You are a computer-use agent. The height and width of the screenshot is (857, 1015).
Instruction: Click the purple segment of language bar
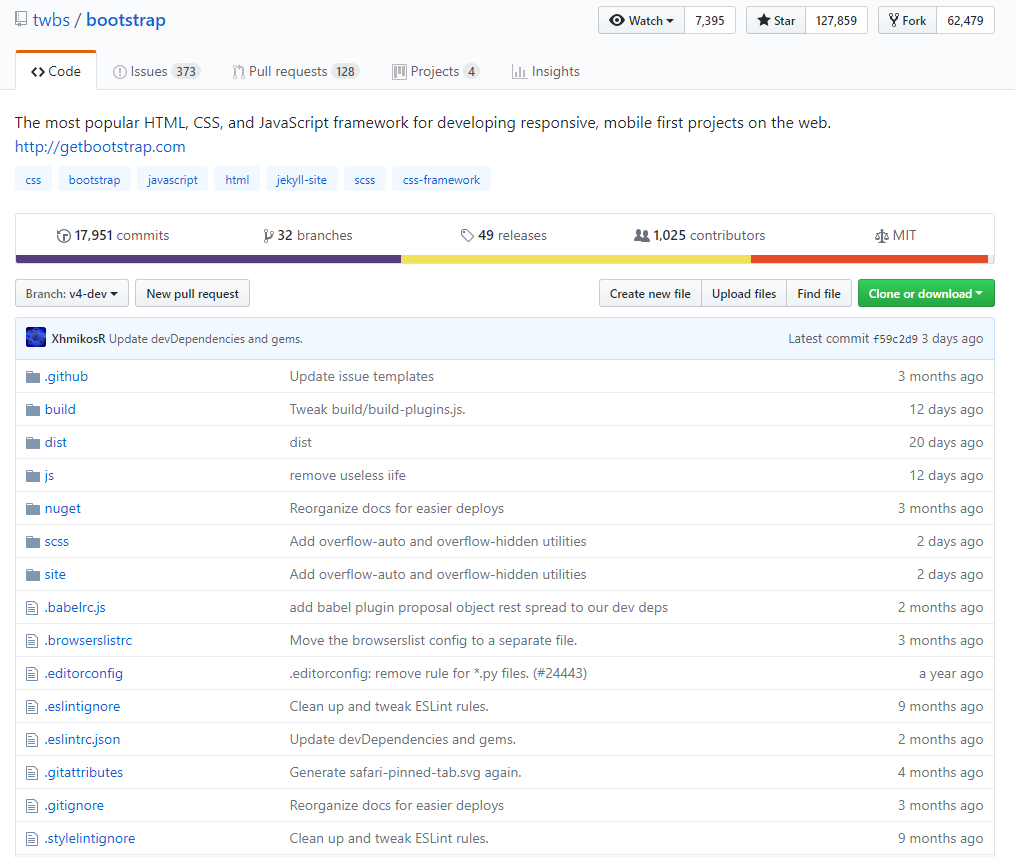click(x=208, y=259)
